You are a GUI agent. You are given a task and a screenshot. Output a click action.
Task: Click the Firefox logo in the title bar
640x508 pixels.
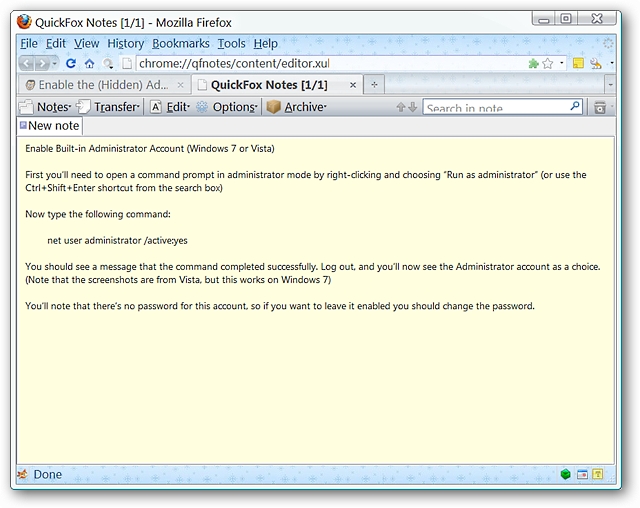click(x=24, y=22)
